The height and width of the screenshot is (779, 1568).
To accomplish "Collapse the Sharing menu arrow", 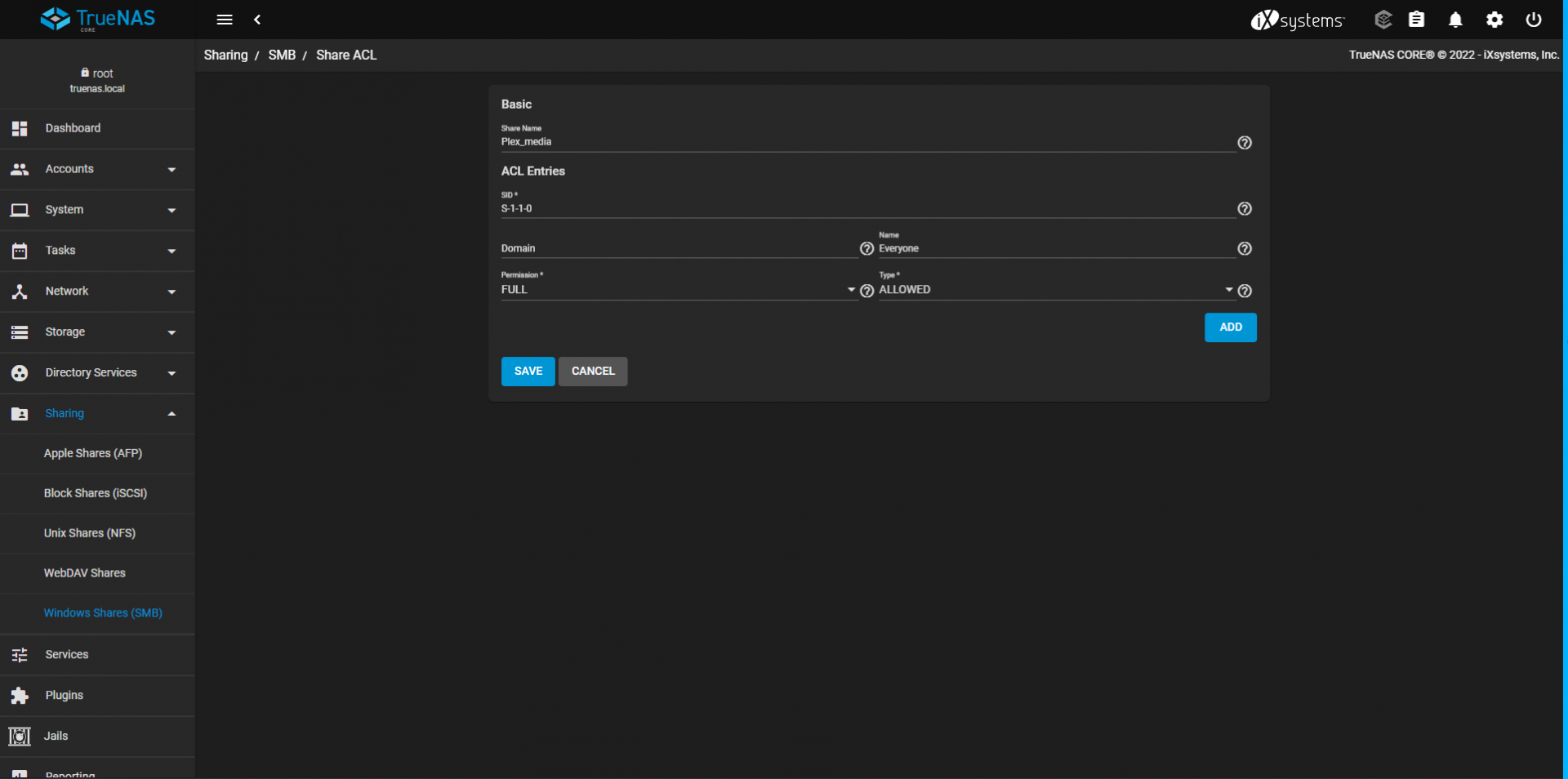I will 171,414.
